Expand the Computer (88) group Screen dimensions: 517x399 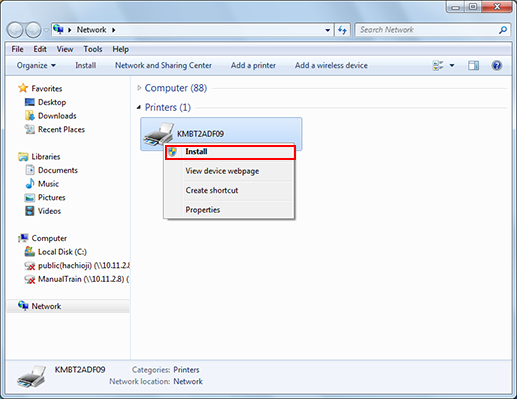point(139,88)
